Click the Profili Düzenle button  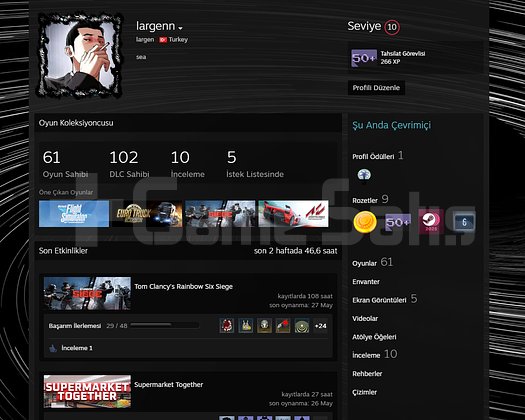point(376,88)
